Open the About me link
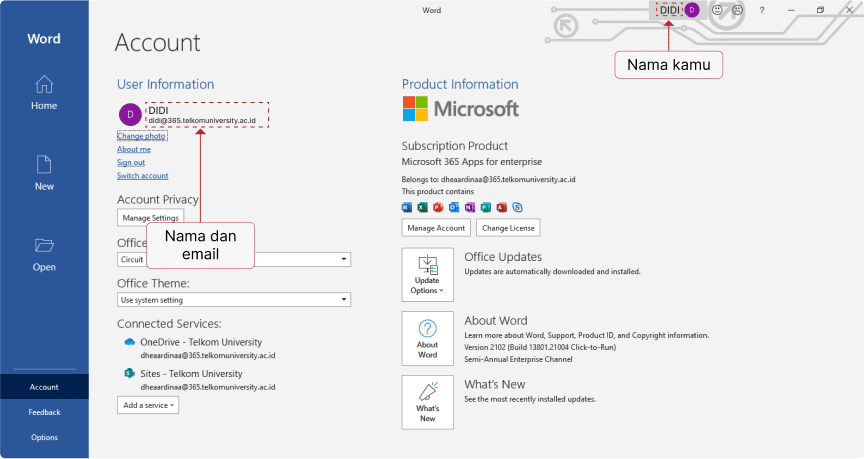 click(134, 149)
